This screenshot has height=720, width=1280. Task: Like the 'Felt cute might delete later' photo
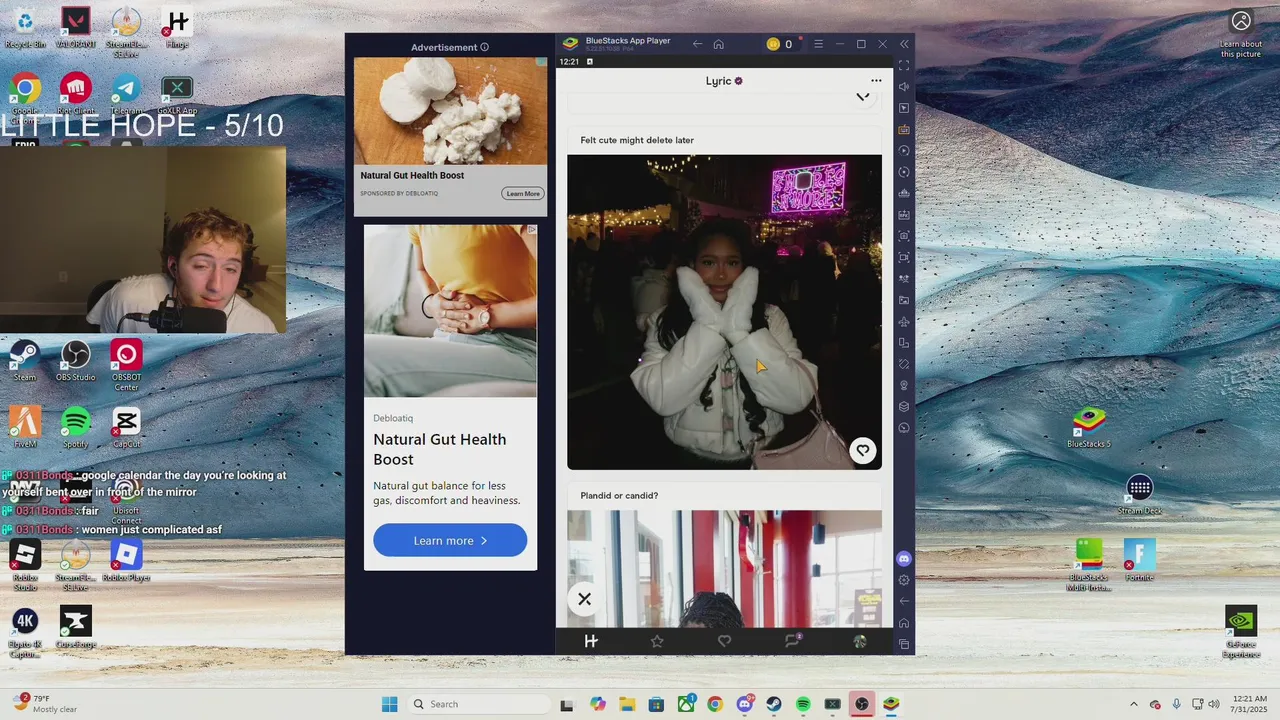(862, 451)
